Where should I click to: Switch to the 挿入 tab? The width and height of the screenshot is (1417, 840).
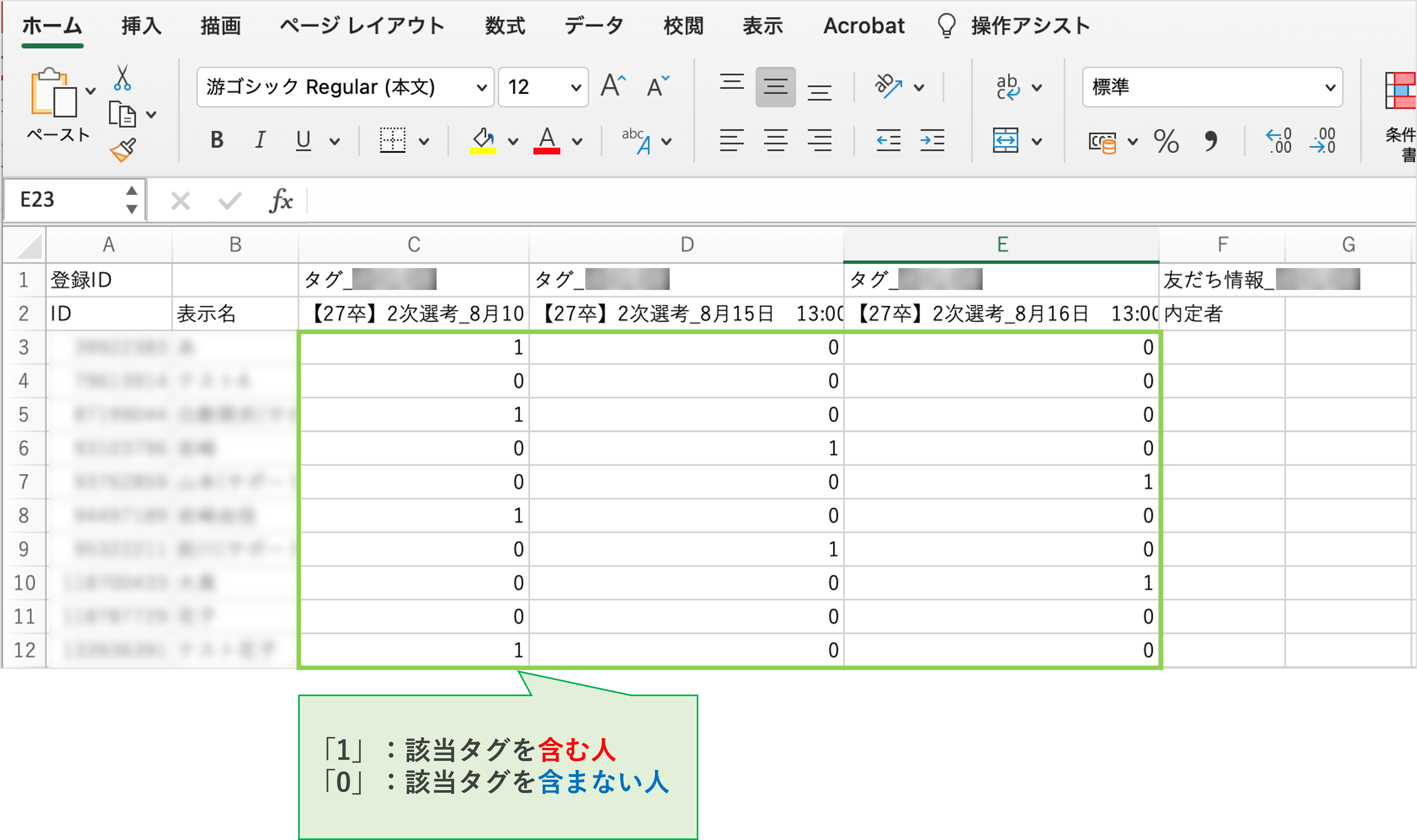pyautogui.click(x=141, y=26)
